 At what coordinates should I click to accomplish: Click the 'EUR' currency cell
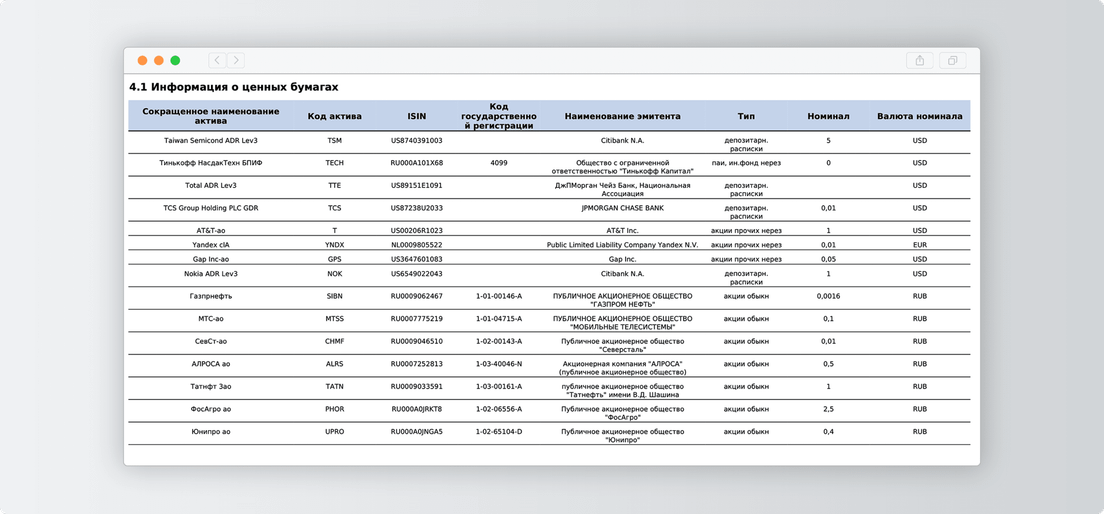pyautogui.click(x=920, y=244)
